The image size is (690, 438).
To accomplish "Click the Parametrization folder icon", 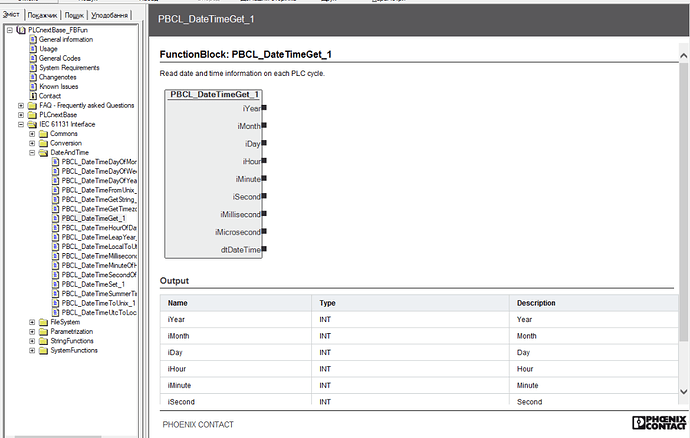I will click(43, 332).
